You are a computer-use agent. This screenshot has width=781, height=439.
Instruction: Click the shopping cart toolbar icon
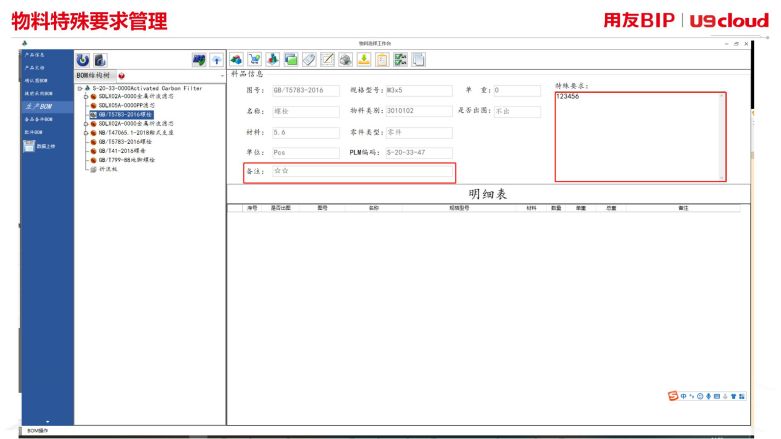point(255,60)
